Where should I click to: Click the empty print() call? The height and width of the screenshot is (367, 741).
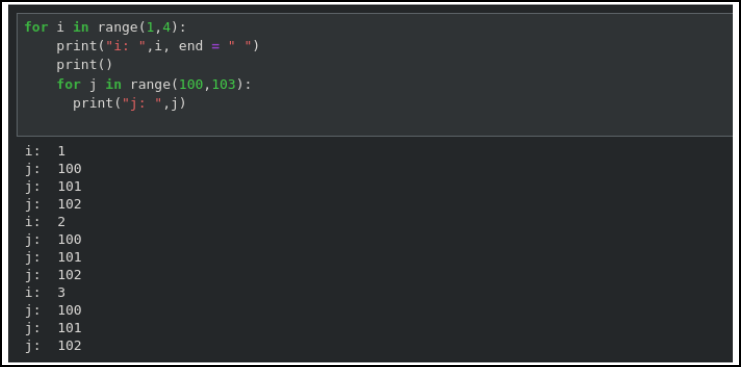85,65
